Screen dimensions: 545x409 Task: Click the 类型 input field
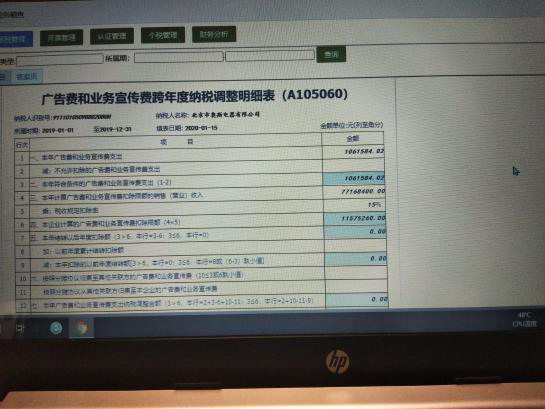pos(60,59)
